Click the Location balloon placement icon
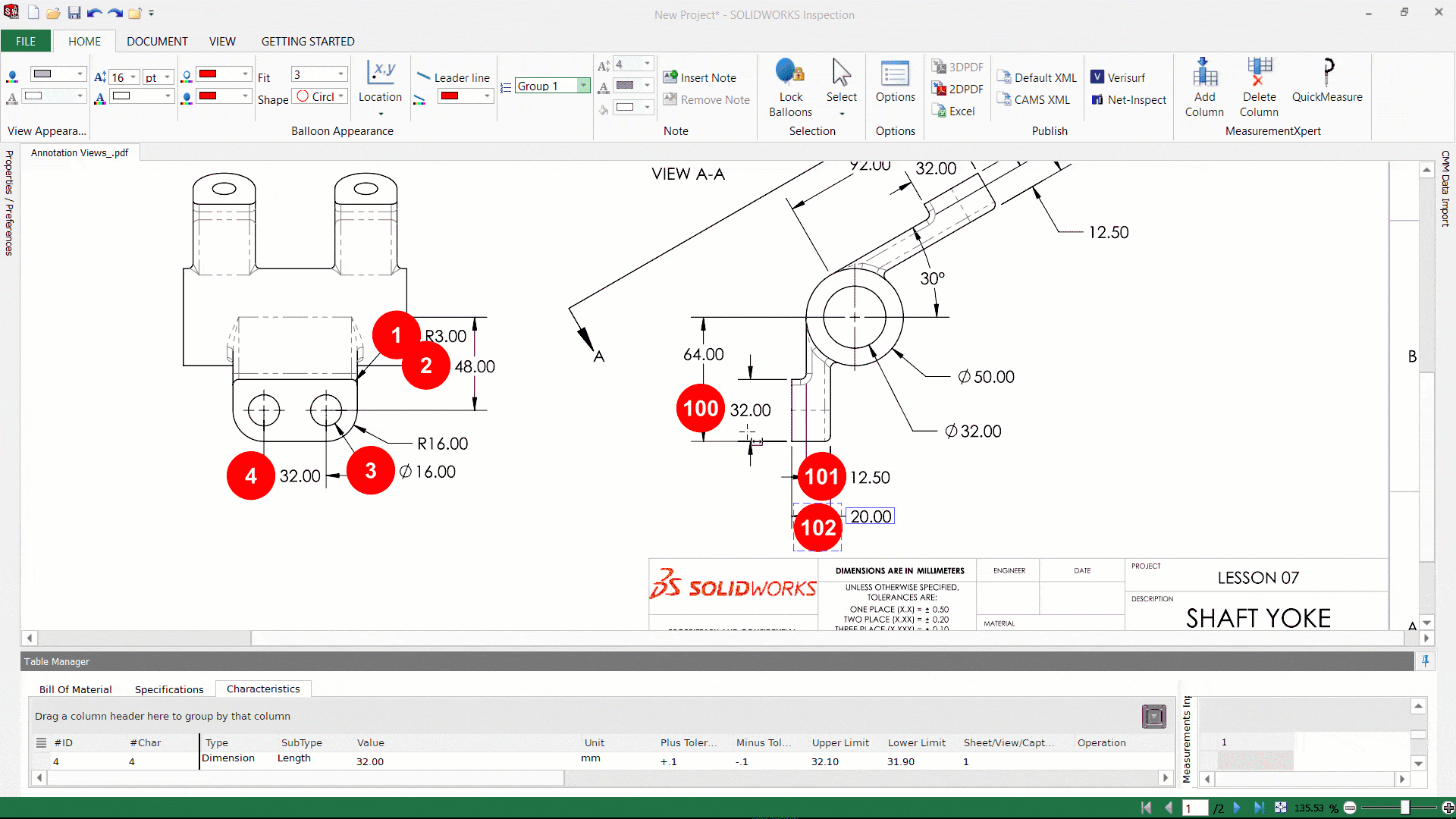Screen dimensions: 1456x819 380,73
